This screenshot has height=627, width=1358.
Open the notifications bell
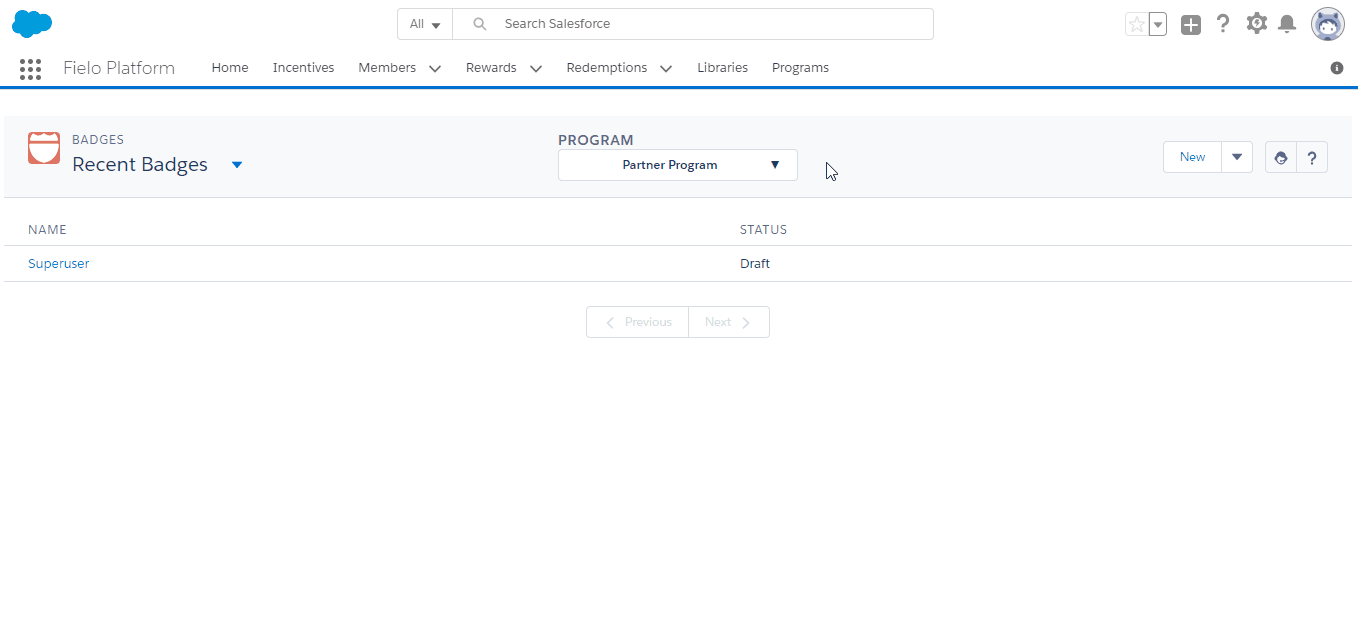click(1287, 24)
